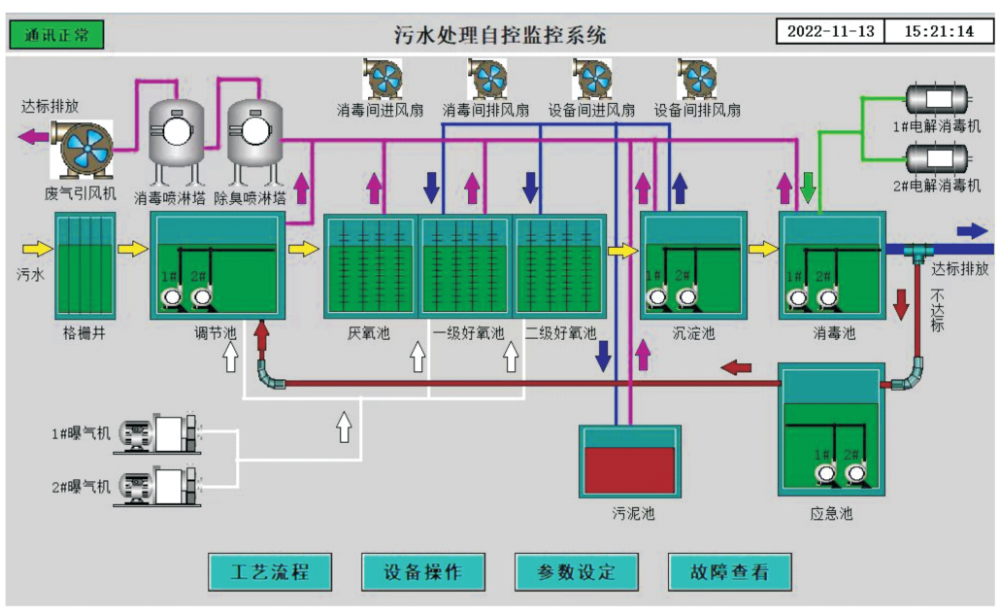
Task: Select the 除臭喷淋塔 spray tower
Action: (x=255, y=142)
